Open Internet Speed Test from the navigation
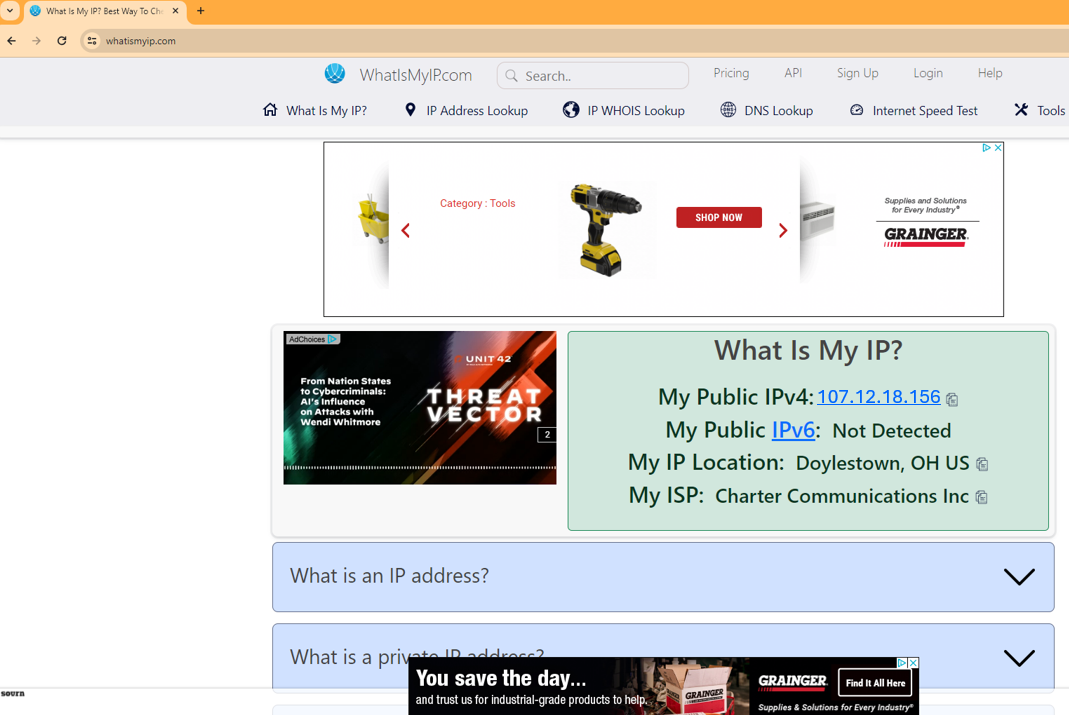This screenshot has height=715, width=1069. pyautogui.click(x=925, y=110)
